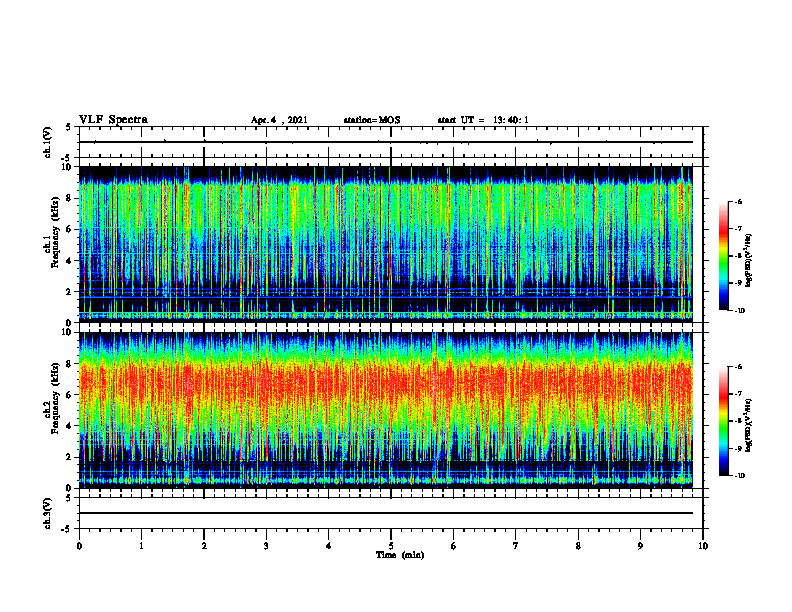Viewport: 792px width, 612px height.
Task: Click the "-10" label on ch.1 color scale
Action: pos(740,311)
